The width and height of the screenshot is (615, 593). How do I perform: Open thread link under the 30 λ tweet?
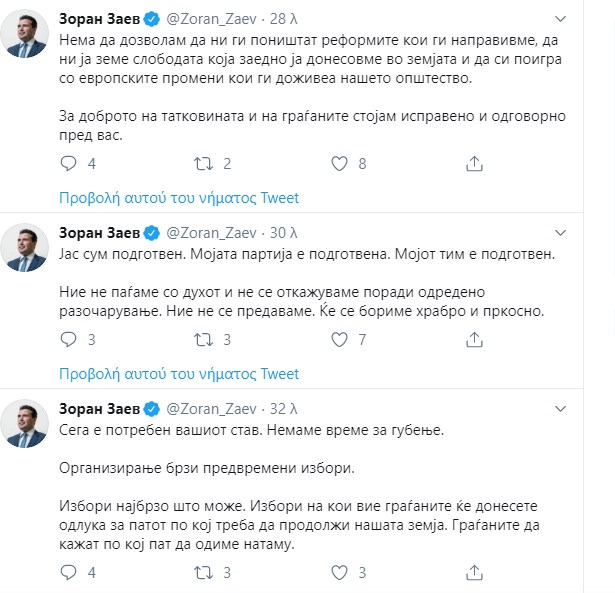(179, 374)
